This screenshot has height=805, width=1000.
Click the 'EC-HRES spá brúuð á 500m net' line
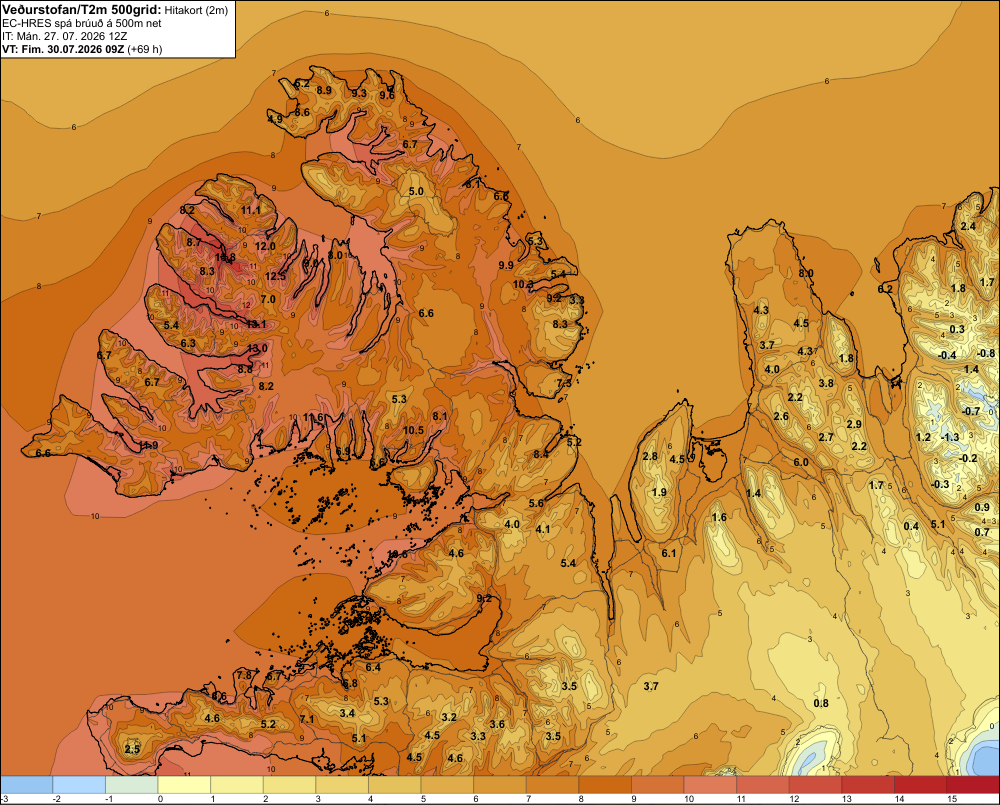[x=82, y=23]
